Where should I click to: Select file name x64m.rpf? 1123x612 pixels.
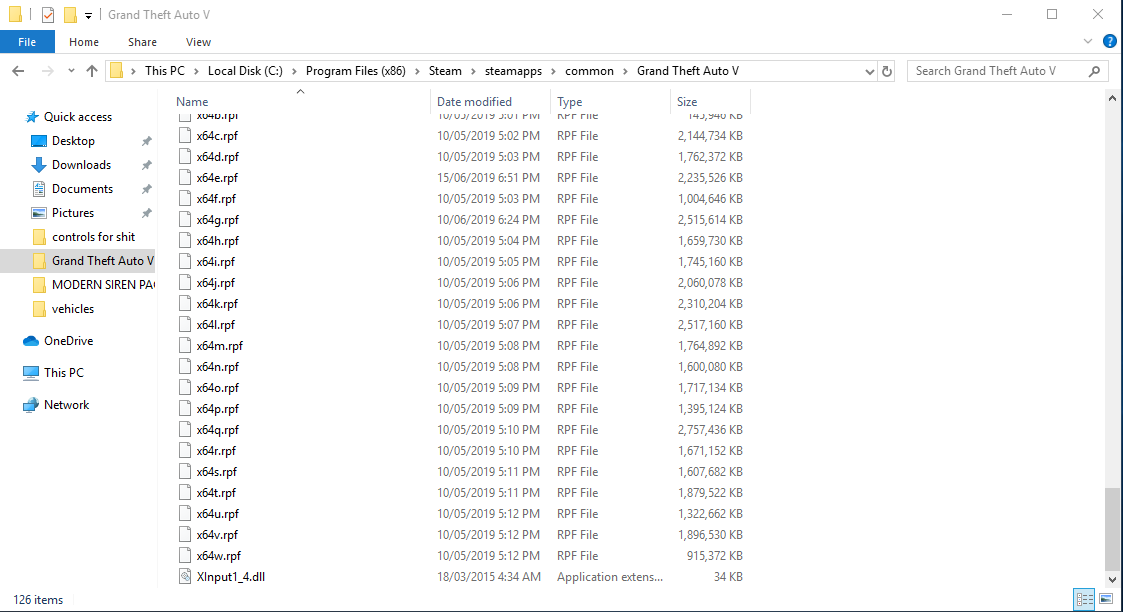click(219, 346)
